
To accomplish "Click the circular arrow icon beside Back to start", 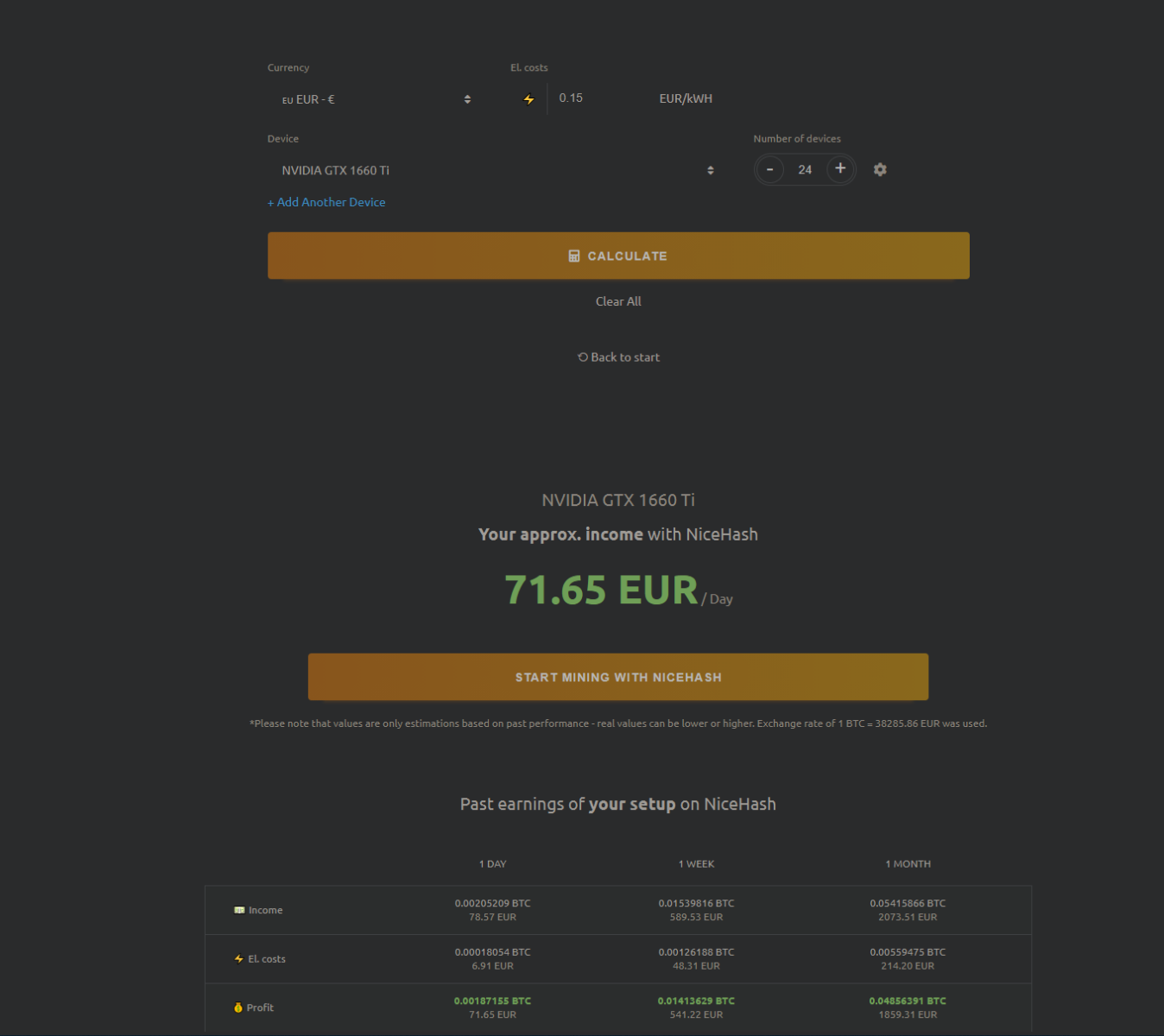I will [x=583, y=357].
